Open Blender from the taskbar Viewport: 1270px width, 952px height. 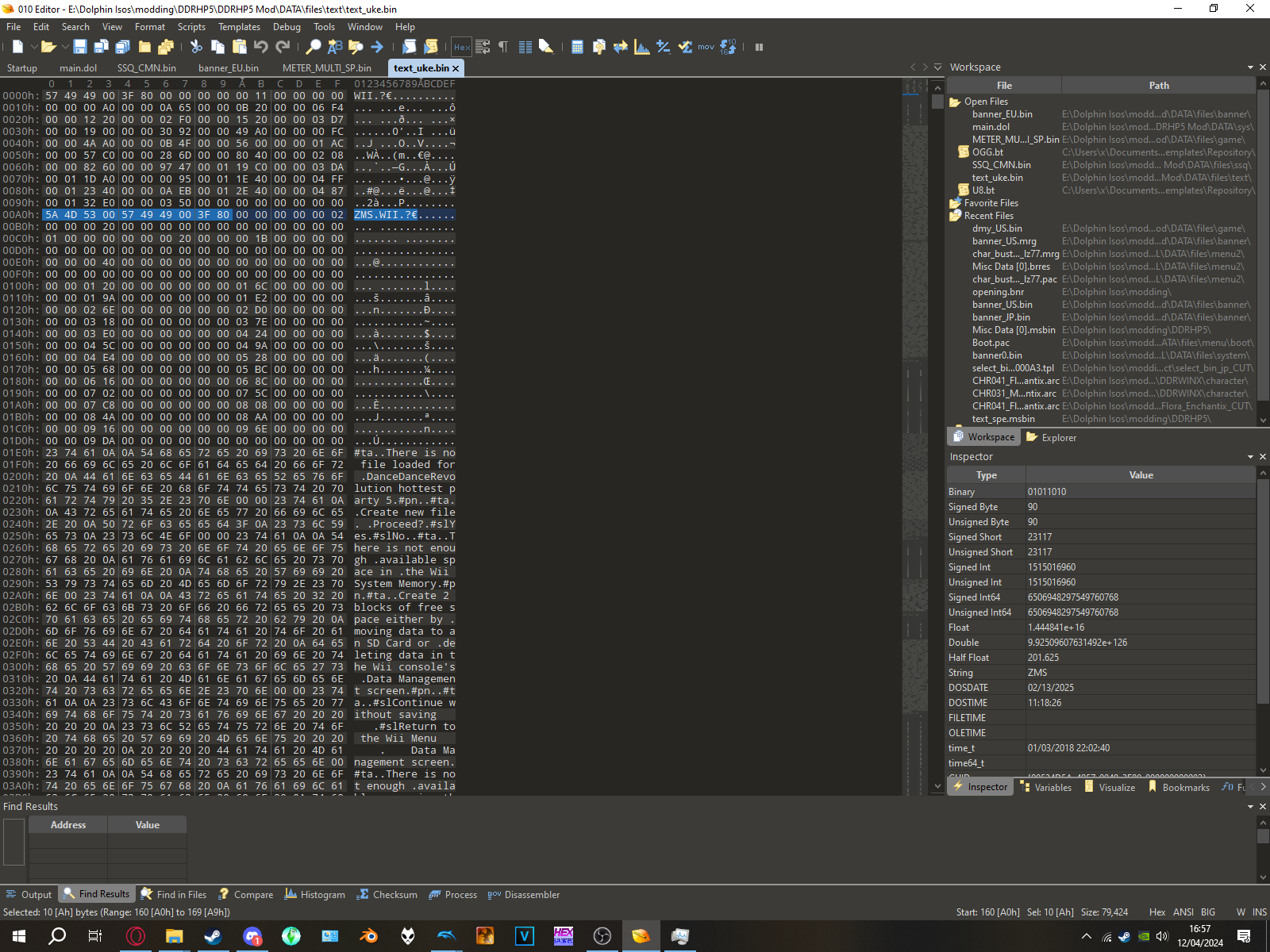coord(369,936)
